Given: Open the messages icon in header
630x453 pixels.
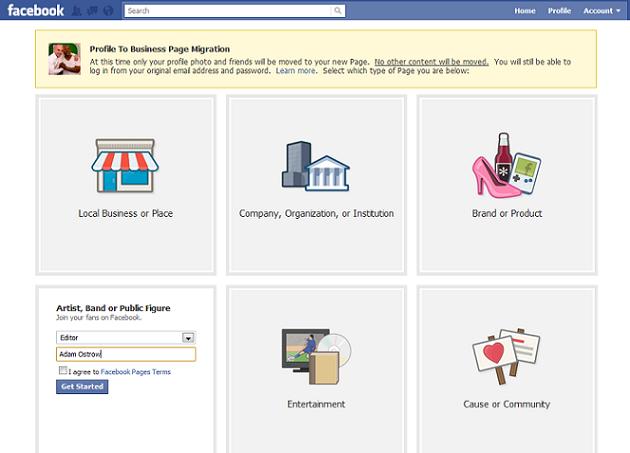Looking at the screenshot, I should click(92, 11).
